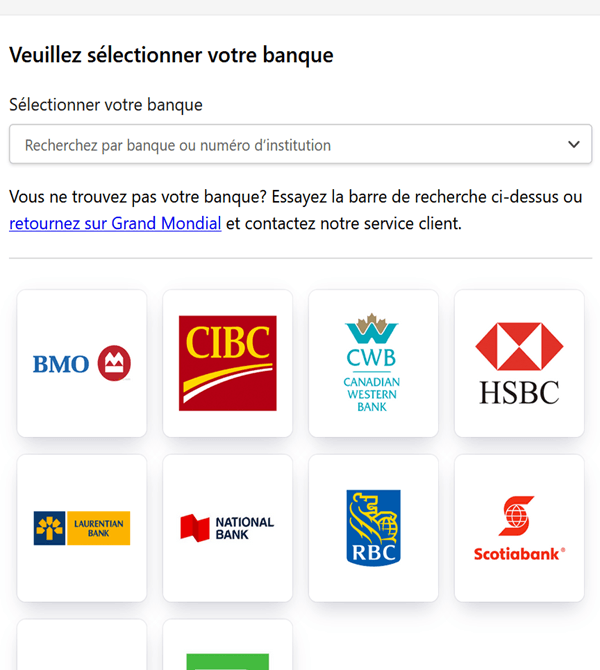Pick Canadian Western Bank logo
Viewport: 600px width, 670px height.
[x=373, y=363]
